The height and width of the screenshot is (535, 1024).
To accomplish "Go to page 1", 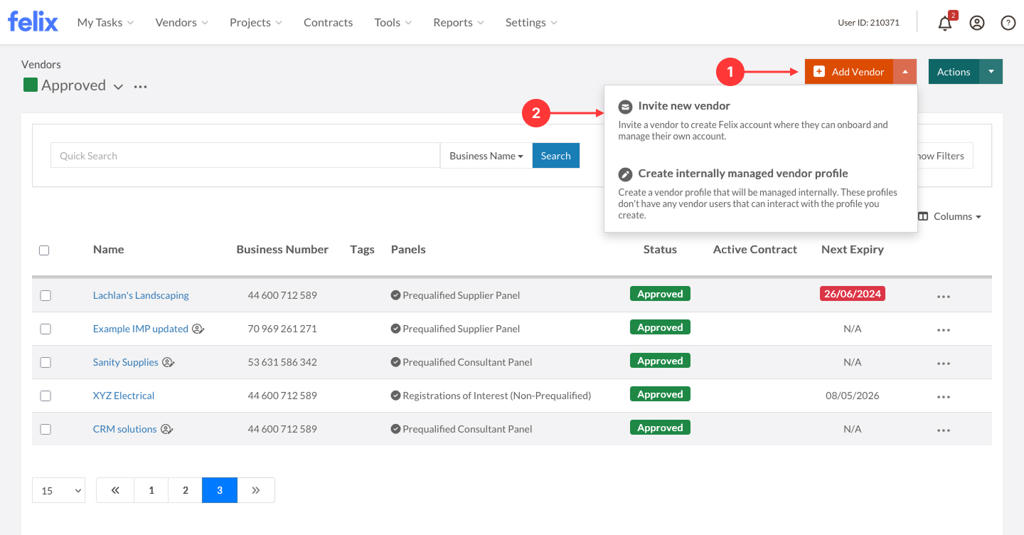I will pos(151,490).
